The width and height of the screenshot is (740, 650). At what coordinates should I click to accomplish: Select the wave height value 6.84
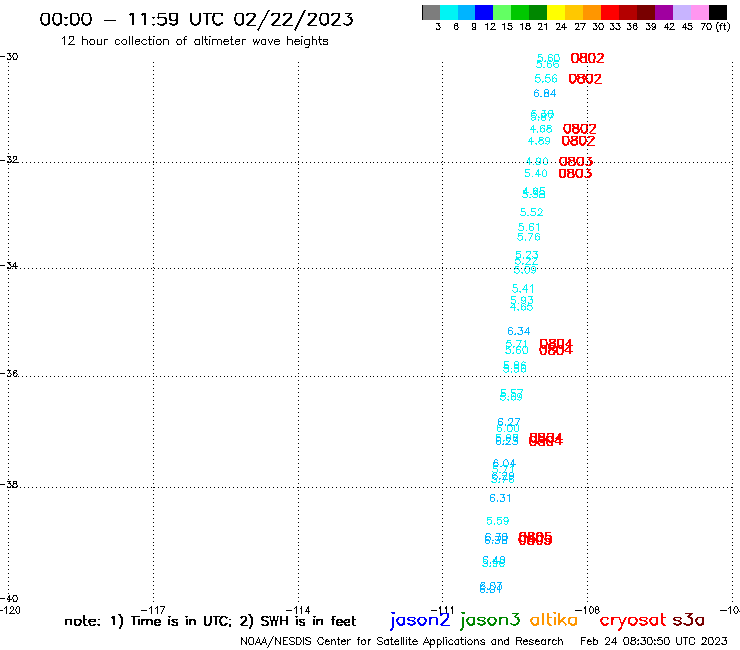545,93
